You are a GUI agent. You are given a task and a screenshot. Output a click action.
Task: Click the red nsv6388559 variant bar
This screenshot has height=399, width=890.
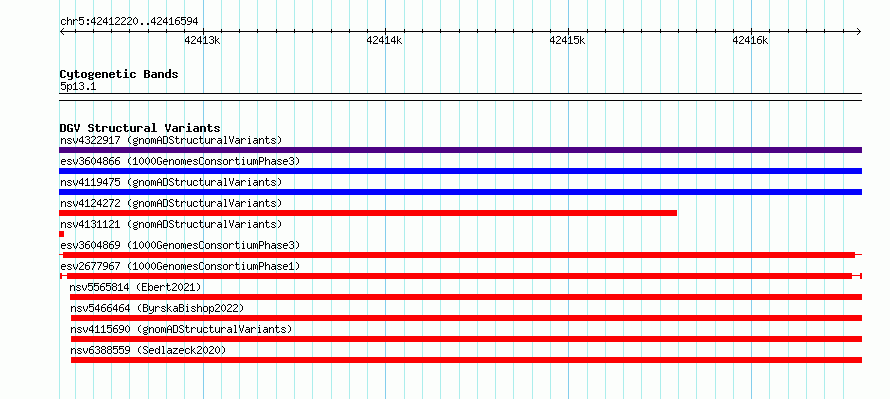pyautogui.click(x=466, y=360)
